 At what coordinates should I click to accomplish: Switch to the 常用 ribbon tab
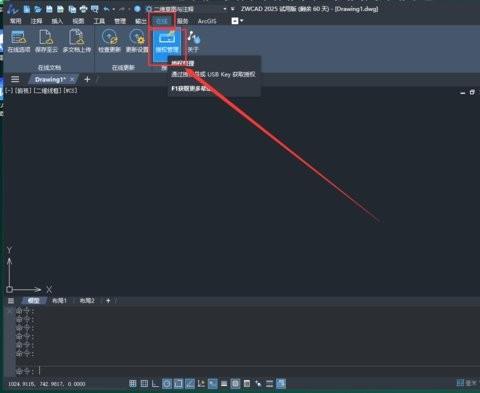pyautogui.click(x=15, y=21)
